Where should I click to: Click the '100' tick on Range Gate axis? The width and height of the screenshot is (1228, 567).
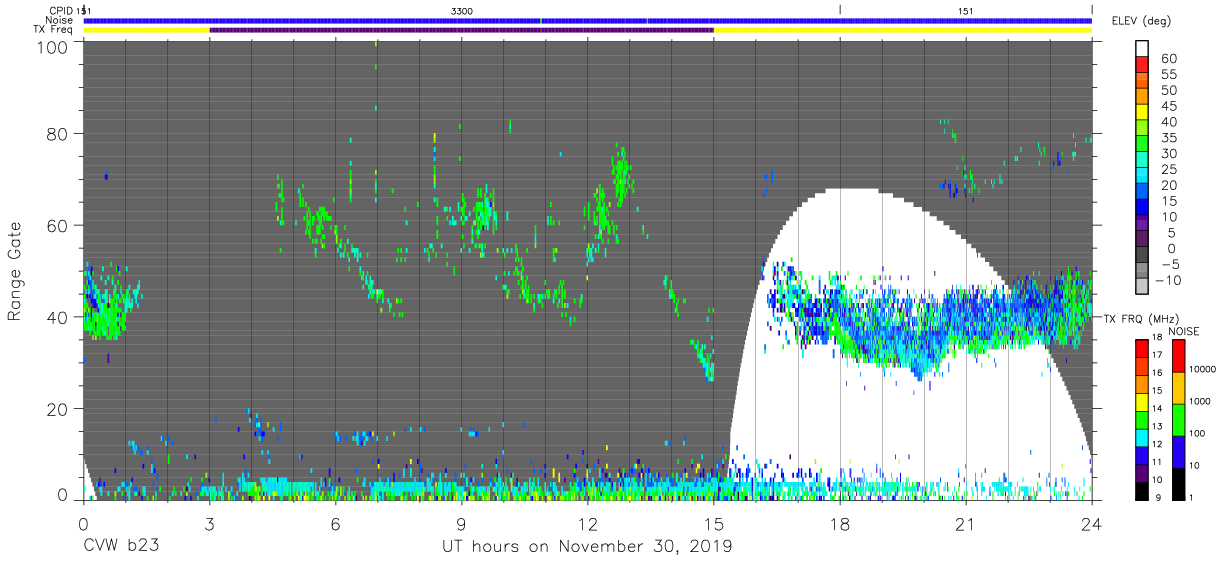pyautogui.click(x=54, y=47)
